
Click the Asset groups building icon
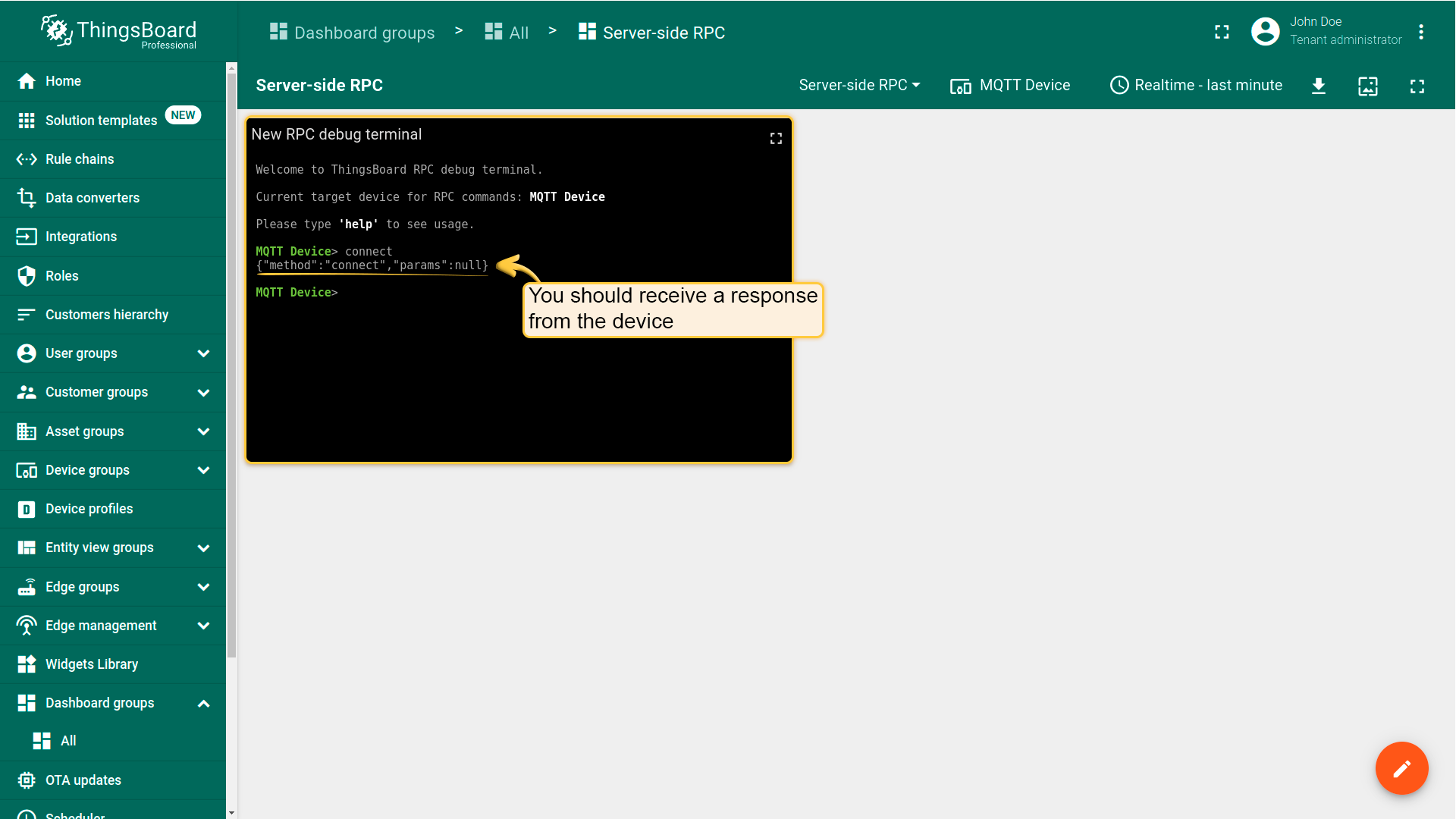point(27,431)
